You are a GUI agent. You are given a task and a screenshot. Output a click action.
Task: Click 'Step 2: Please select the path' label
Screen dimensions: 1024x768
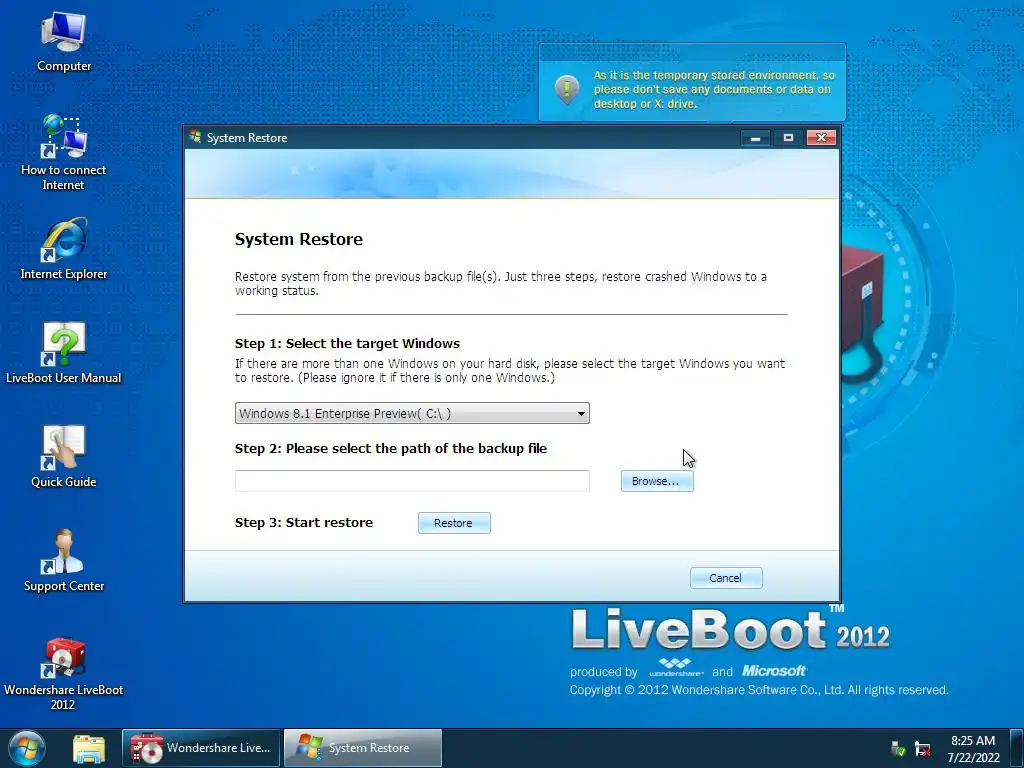(391, 449)
